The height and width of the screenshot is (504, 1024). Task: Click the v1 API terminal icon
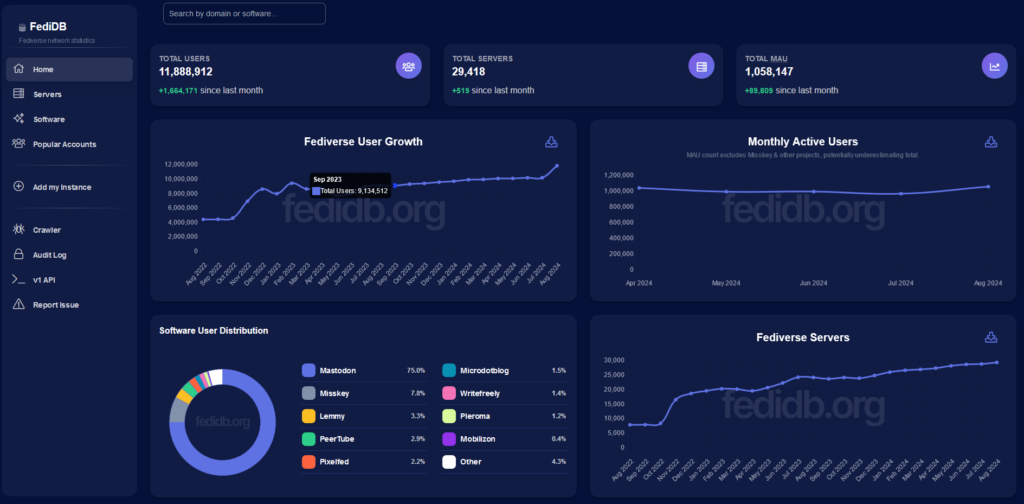[19, 279]
